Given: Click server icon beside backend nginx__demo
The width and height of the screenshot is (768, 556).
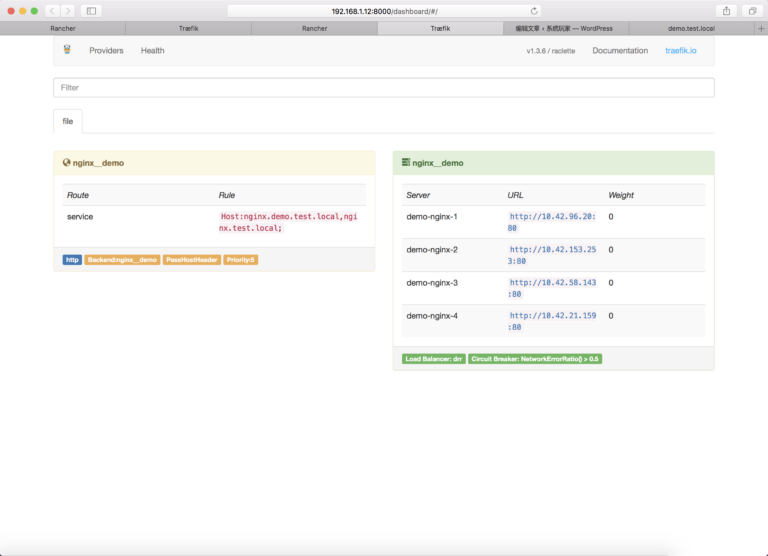Looking at the screenshot, I should coord(406,162).
